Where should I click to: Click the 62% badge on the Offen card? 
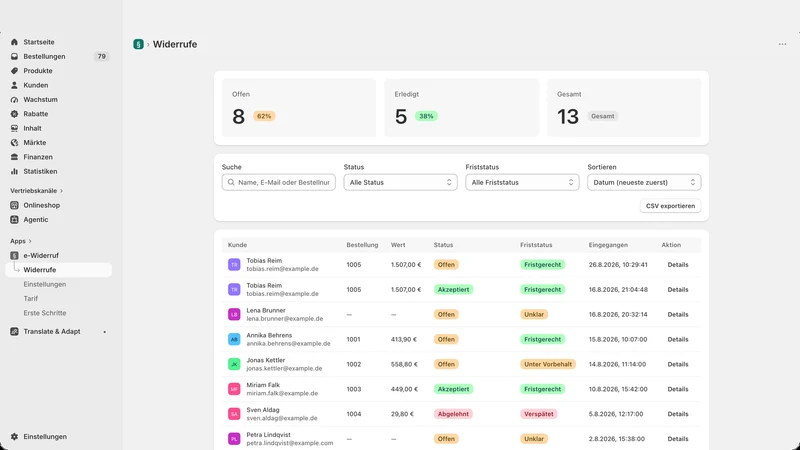(x=264, y=116)
